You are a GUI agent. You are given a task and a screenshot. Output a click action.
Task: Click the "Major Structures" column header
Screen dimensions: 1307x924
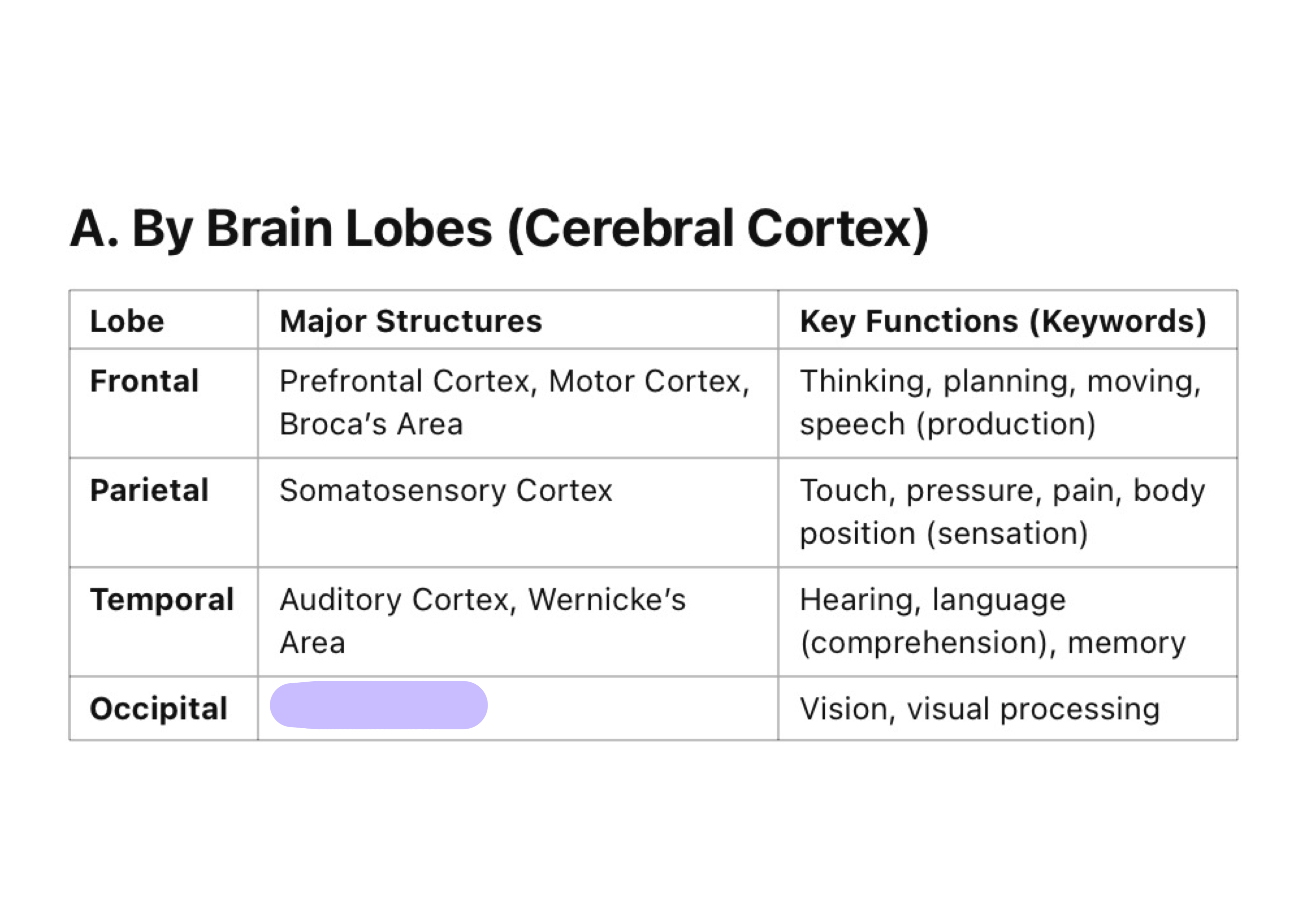coord(410,321)
